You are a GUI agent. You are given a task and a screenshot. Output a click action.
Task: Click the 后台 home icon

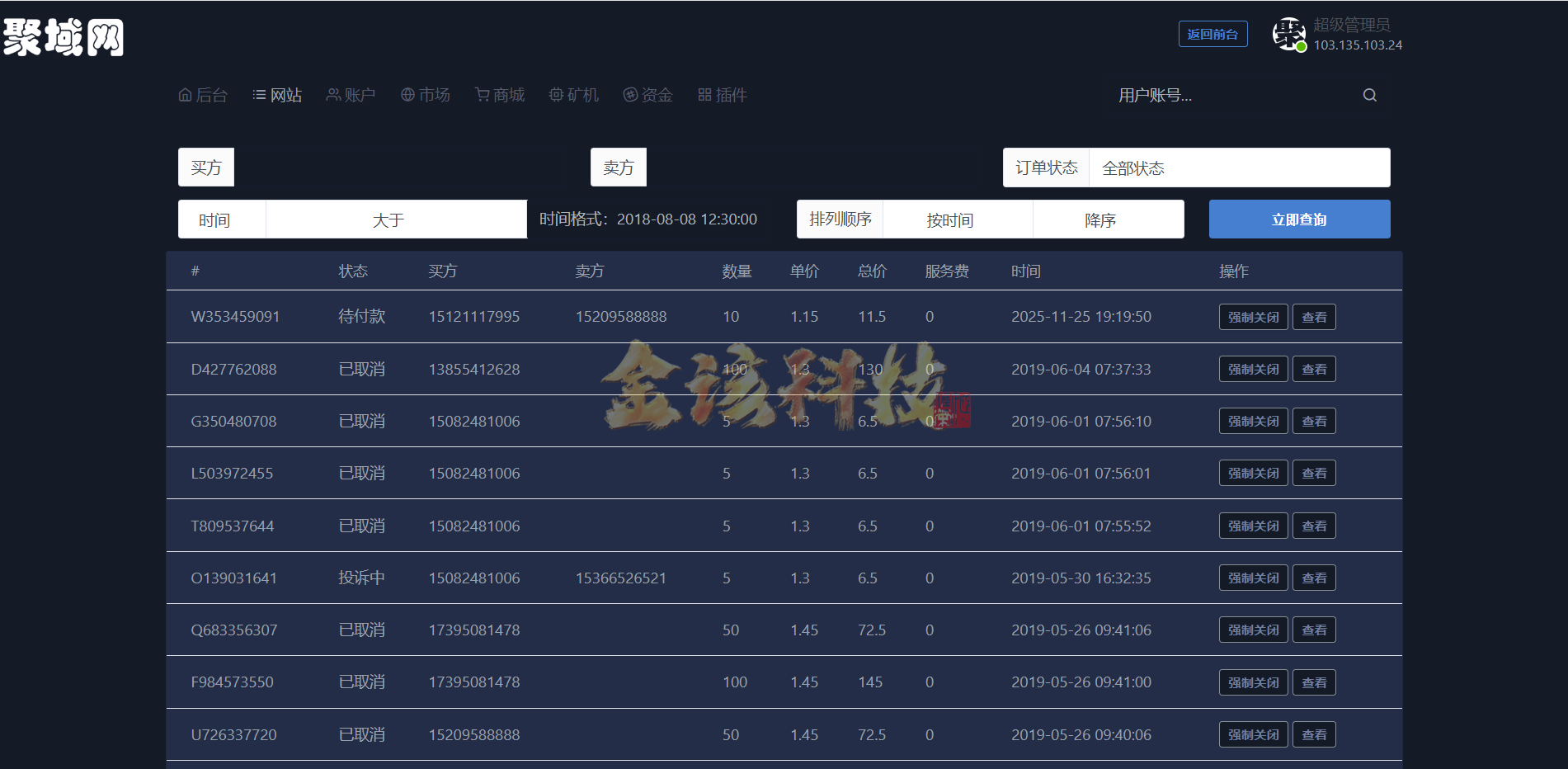tap(185, 94)
